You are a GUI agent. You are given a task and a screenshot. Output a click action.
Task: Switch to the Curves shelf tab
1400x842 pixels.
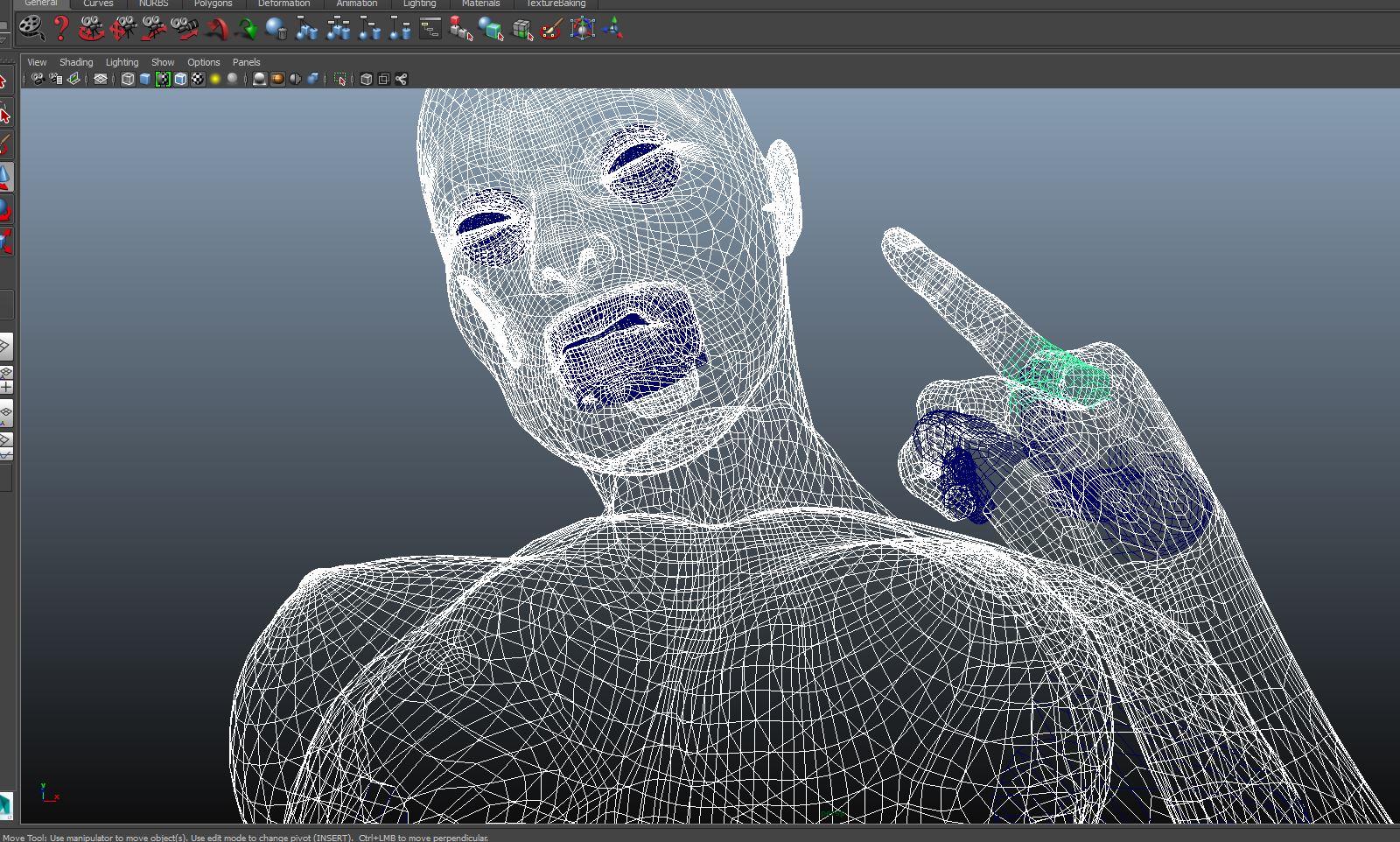click(98, 4)
